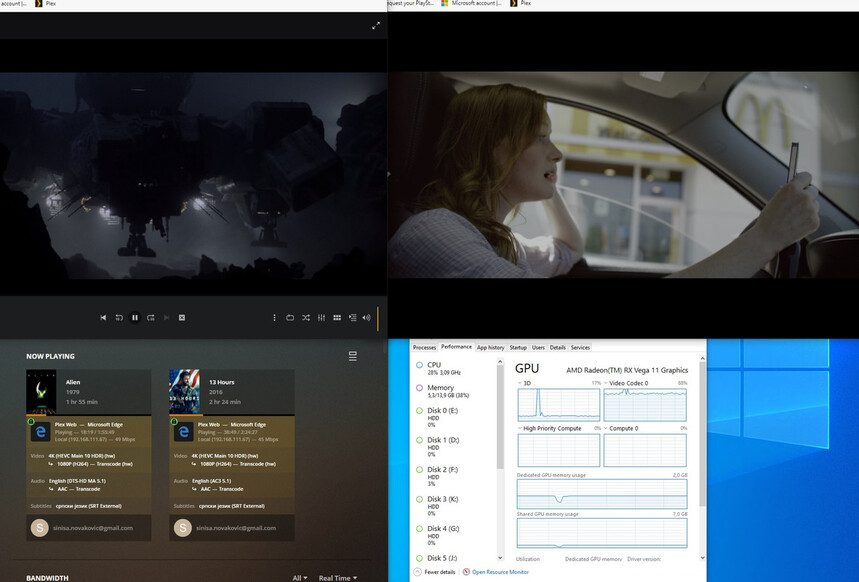Select Disk 2 (F:) in the sidebar
This screenshot has width=859, height=582.
(x=455, y=476)
